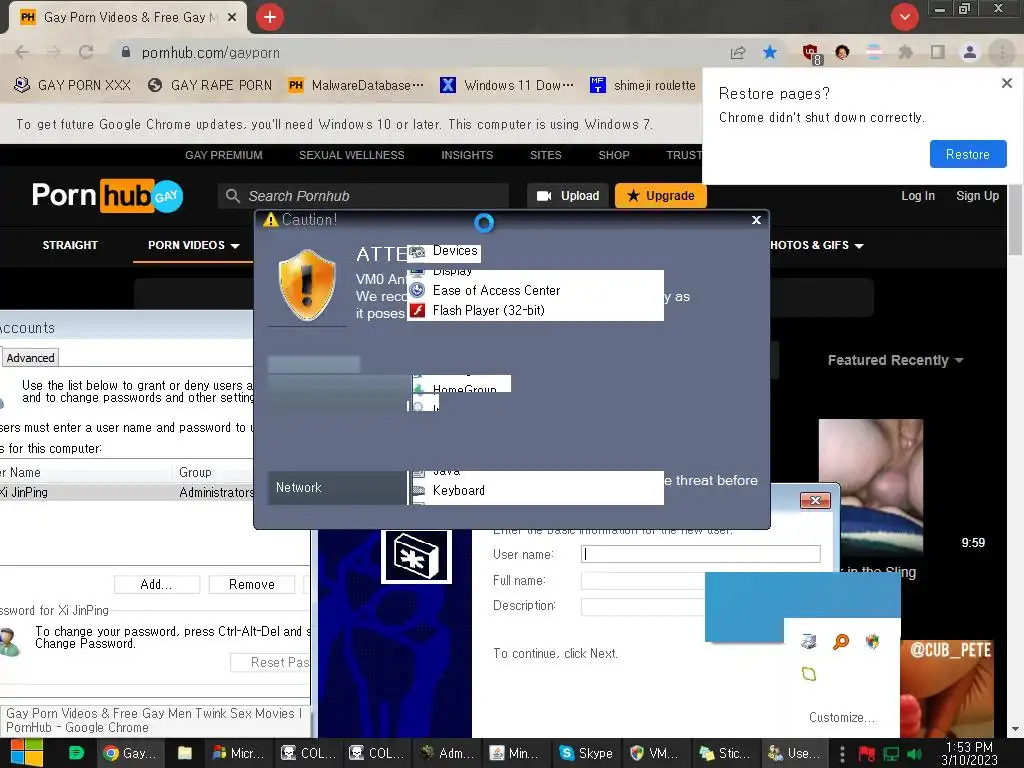Open the Skype taskbar button
Screen dimensions: 1024x768
(x=587, y=753)
